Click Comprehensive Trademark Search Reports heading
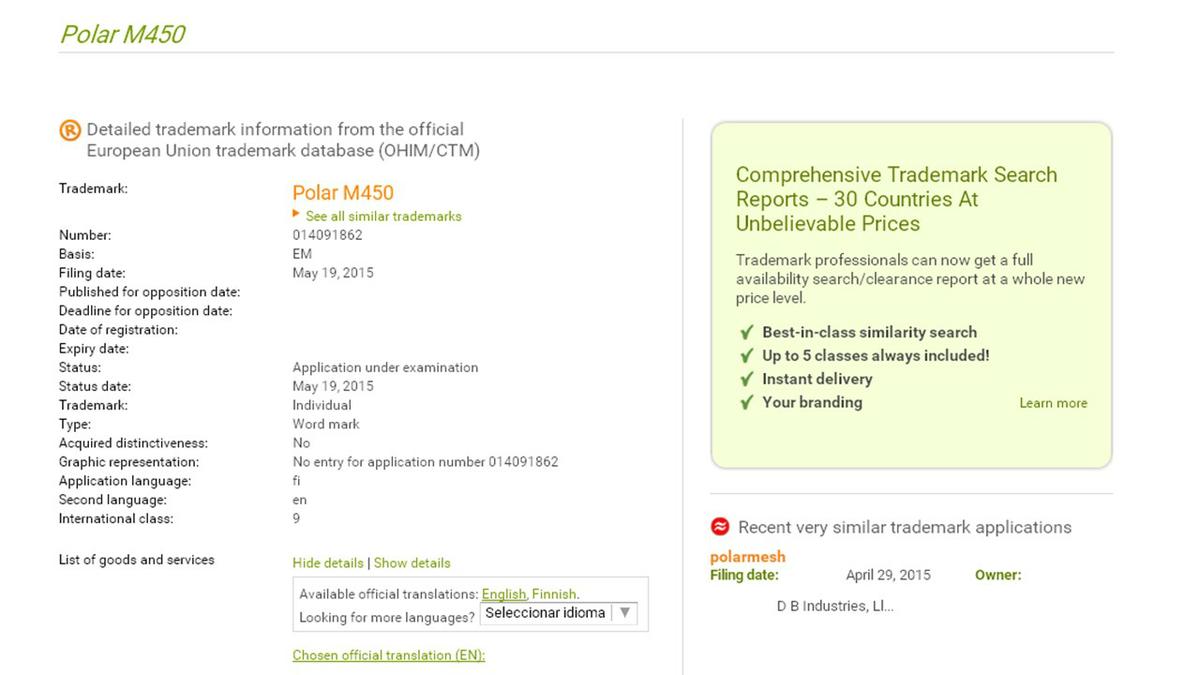1200x675 pixels. [896, 199]
